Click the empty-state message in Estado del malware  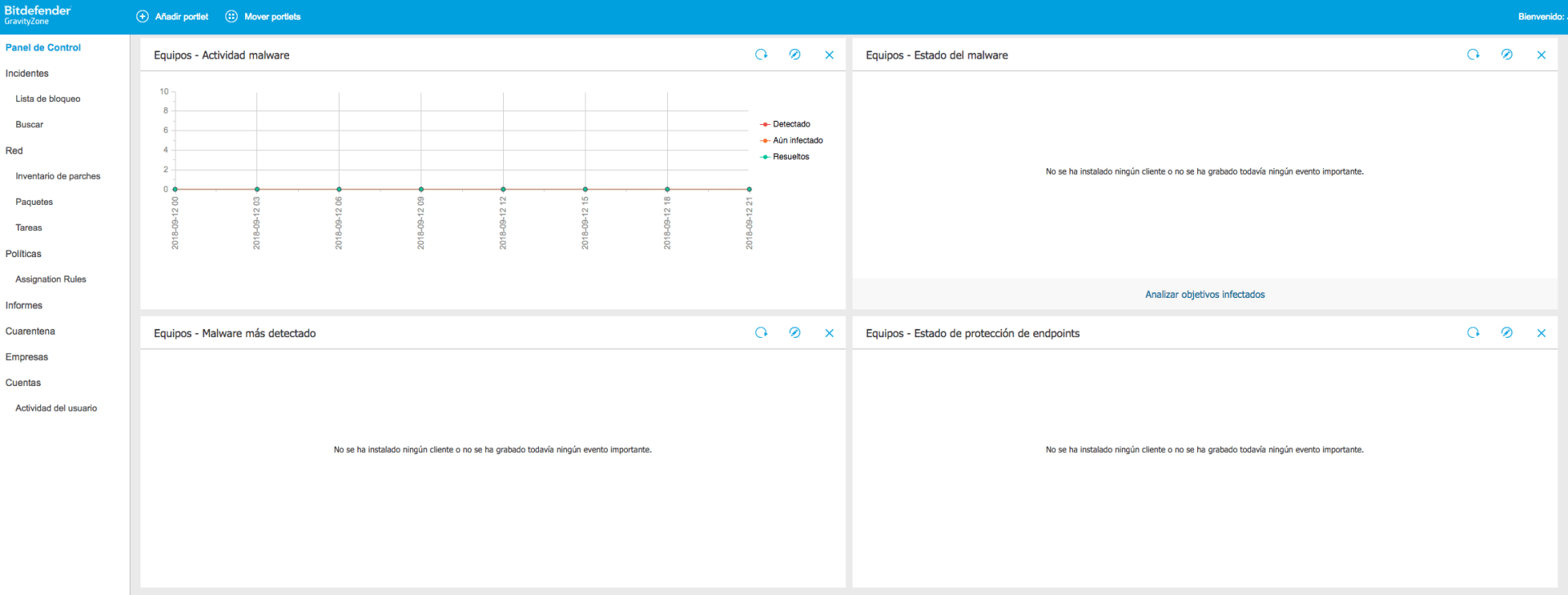click(1205, 171)
